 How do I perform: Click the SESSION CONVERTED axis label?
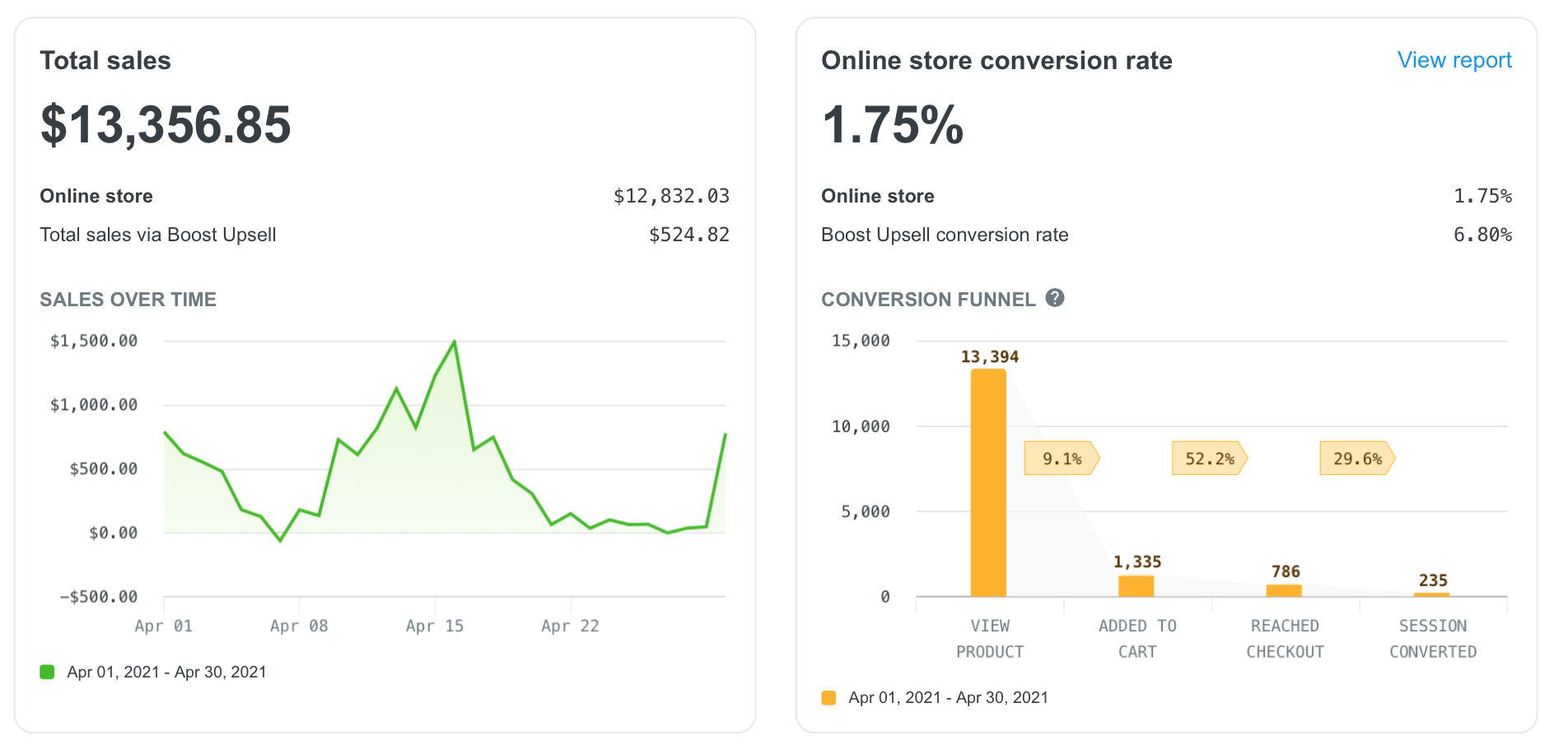1433,639
